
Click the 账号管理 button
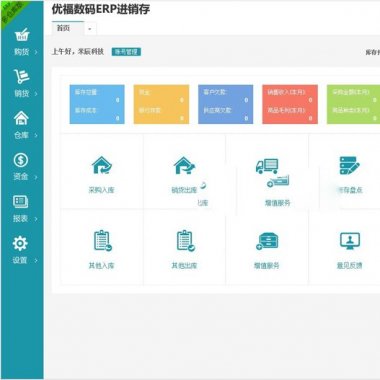pos(126,52)
